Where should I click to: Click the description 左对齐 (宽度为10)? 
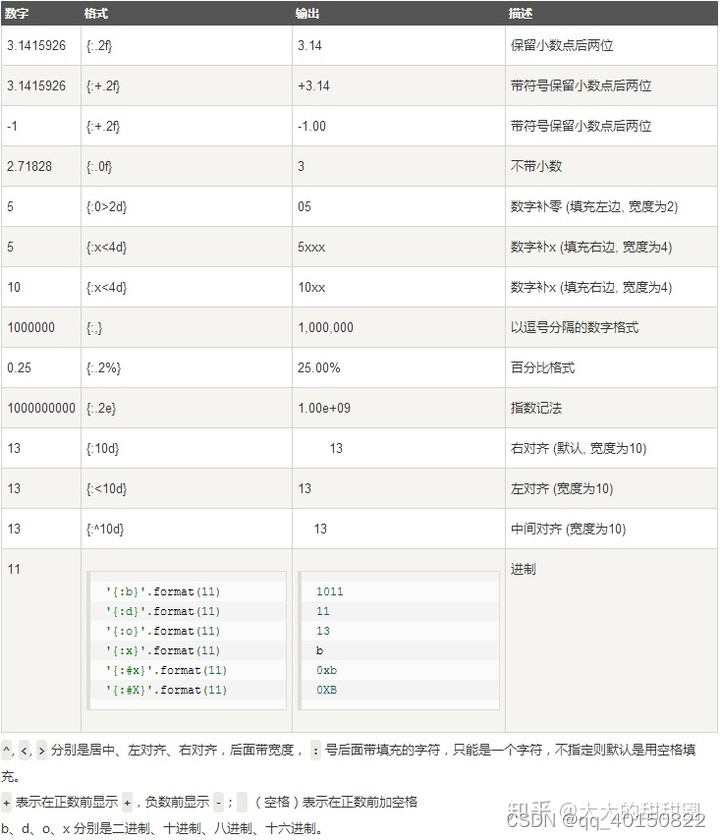(x=561, y=489)
